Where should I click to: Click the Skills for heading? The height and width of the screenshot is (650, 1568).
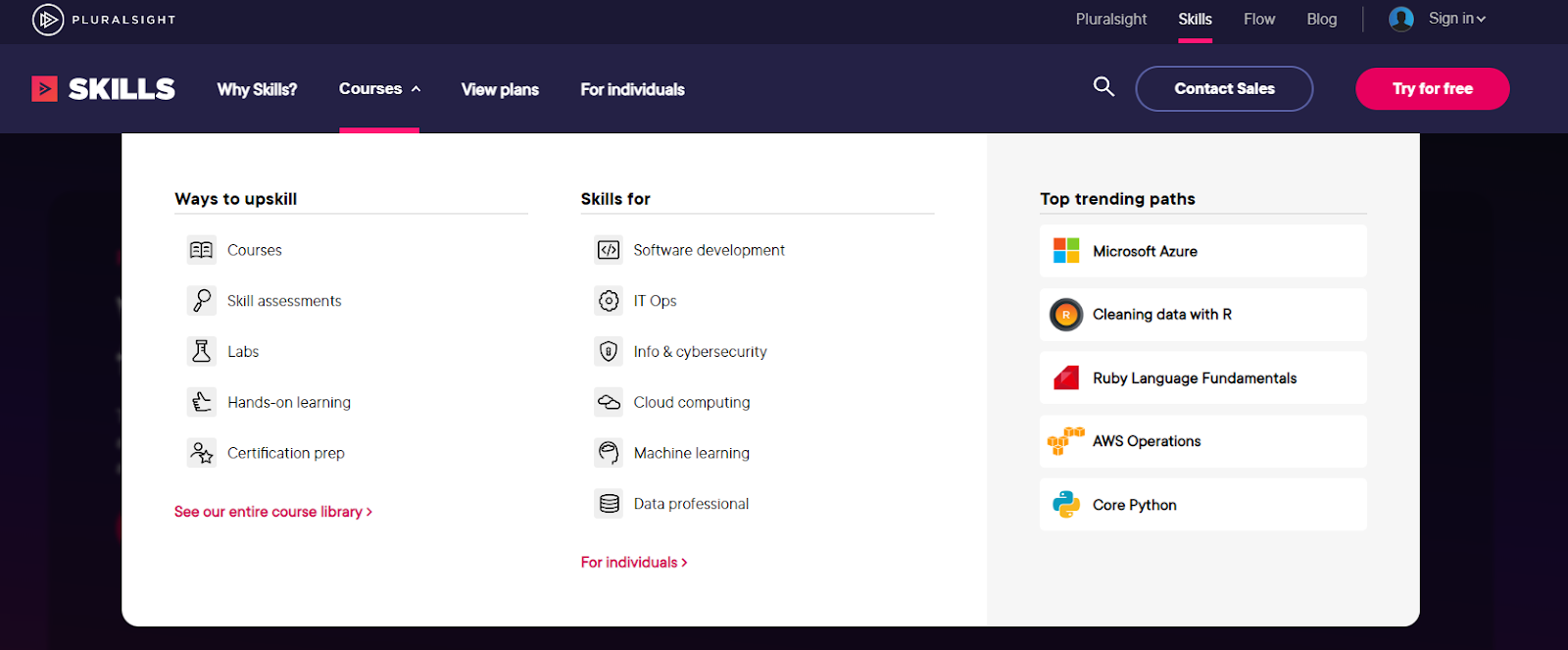(x=615, y=198)
